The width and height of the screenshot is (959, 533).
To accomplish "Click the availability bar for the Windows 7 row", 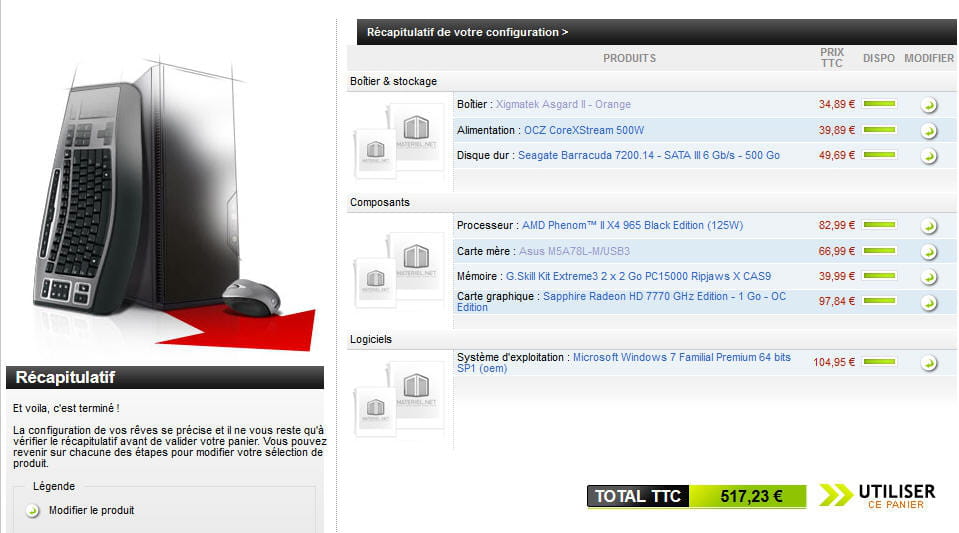I will coord(879,362).
